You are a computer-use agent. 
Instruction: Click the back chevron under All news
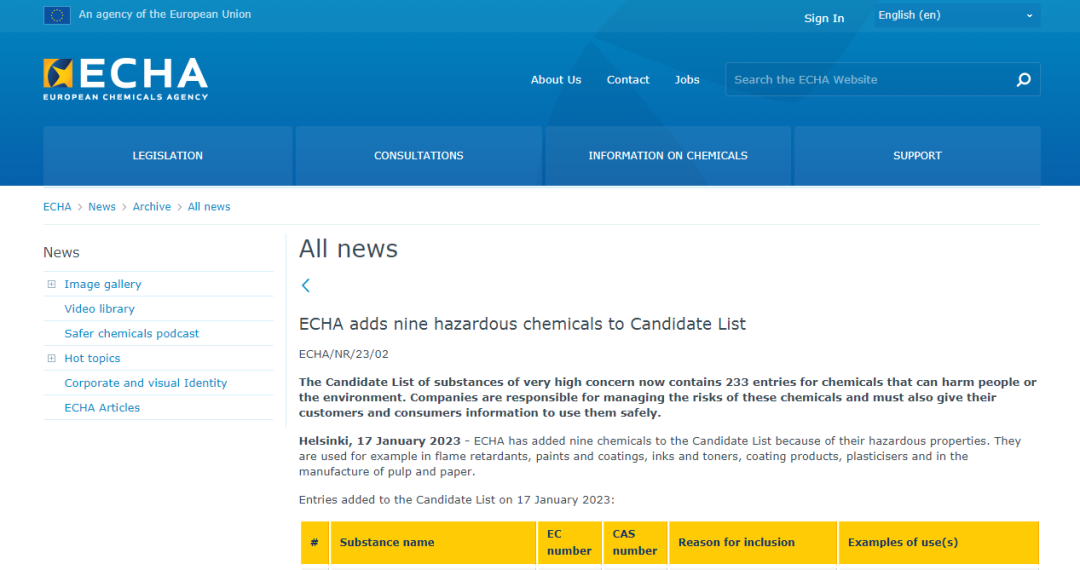pos(306,285)
